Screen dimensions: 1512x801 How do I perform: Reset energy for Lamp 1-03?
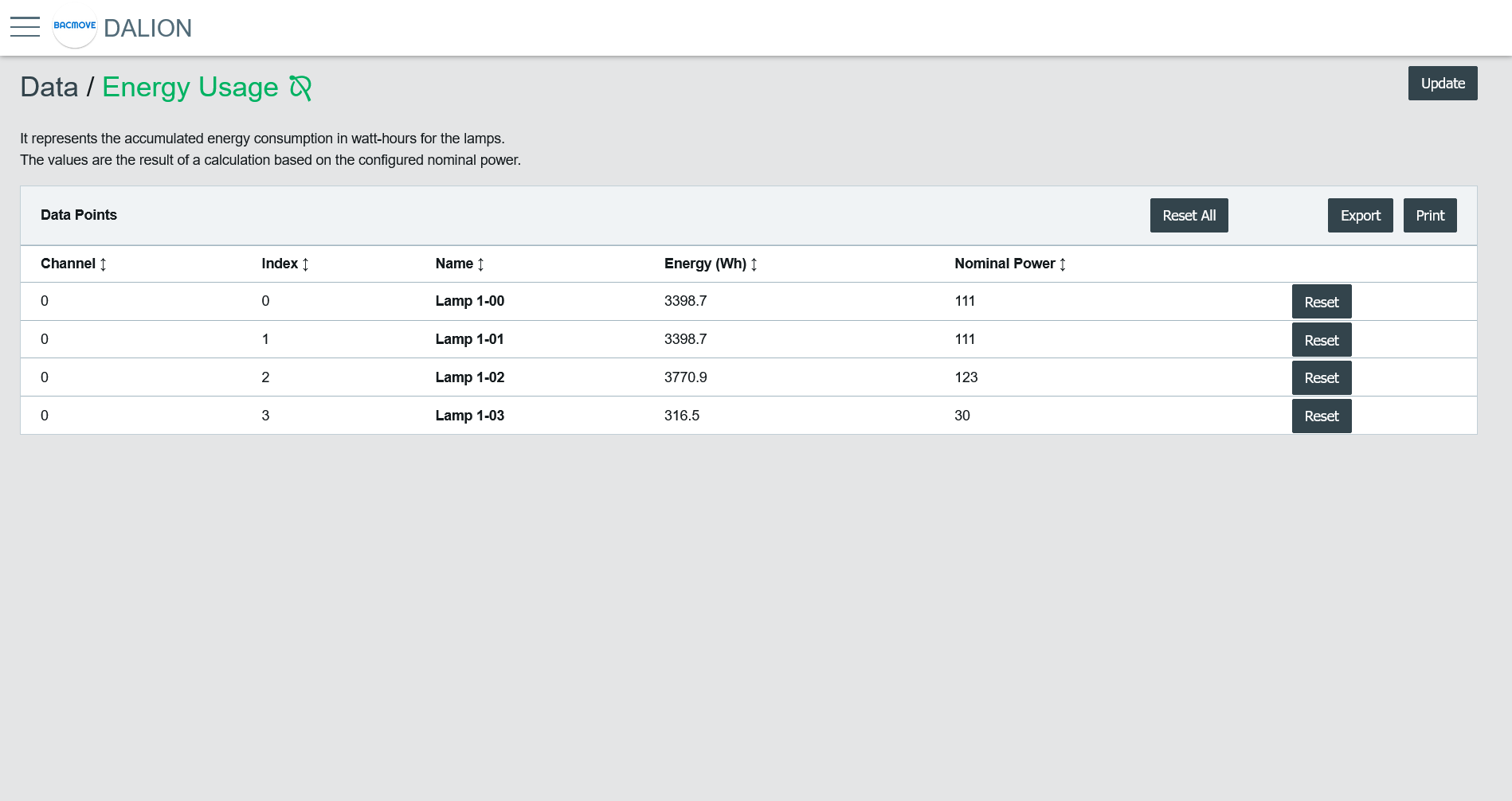pyautogui.click(x=1321, y=416)
